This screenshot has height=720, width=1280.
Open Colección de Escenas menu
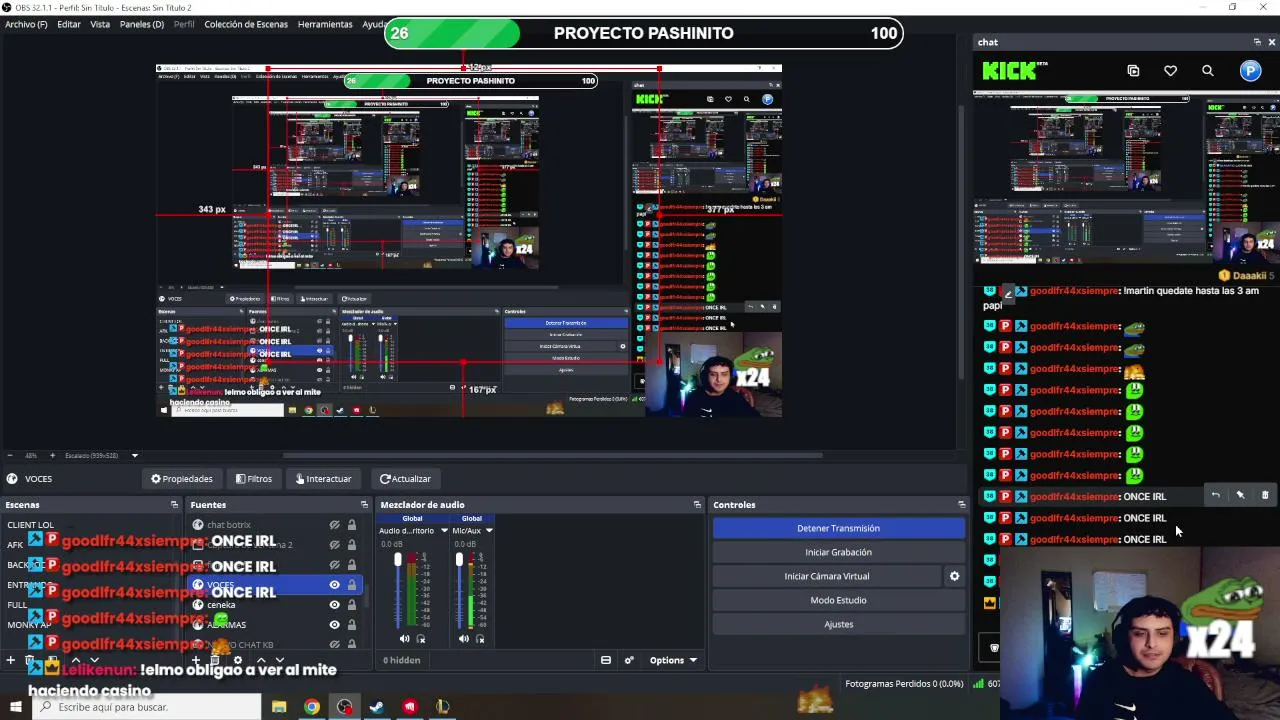coord(246,24)
